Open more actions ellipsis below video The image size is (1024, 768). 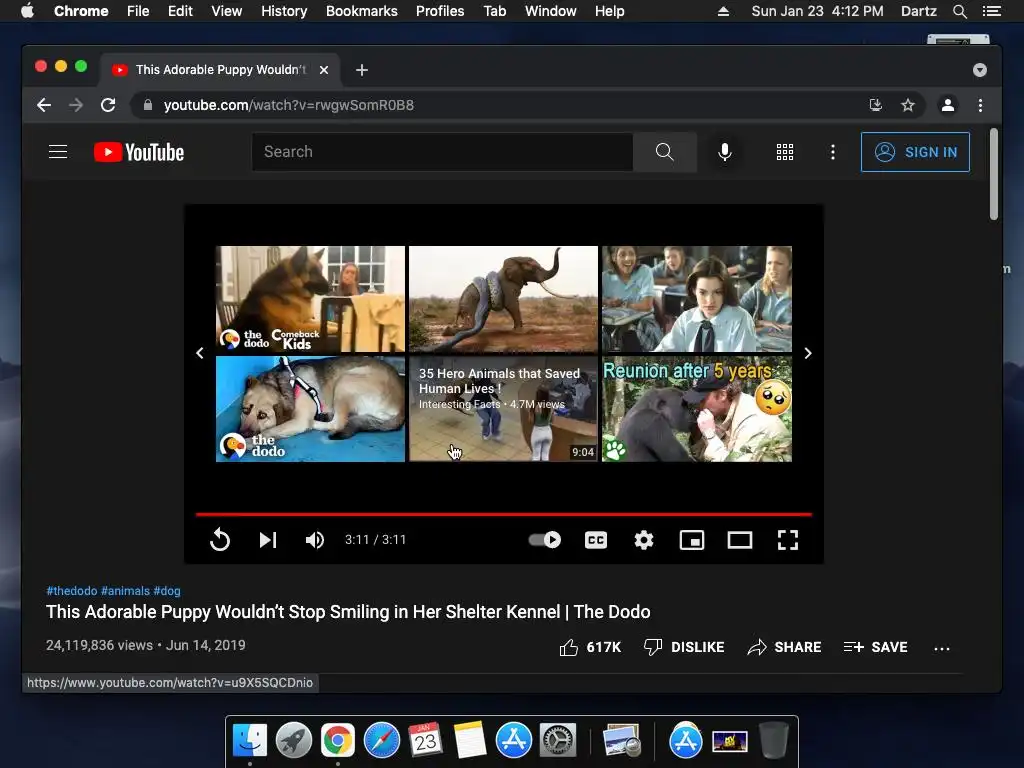point(942,648)
